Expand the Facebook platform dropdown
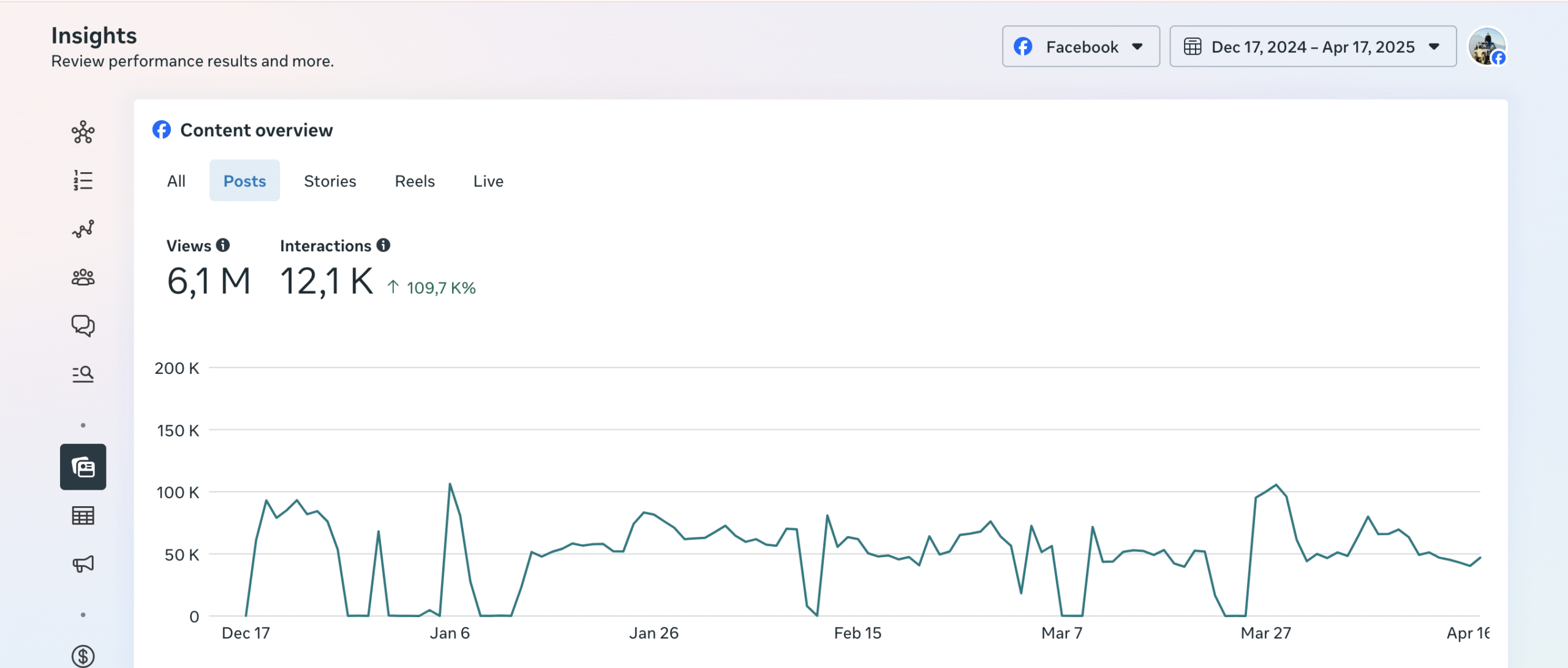The width and height of the screenshot is (1568, 668). pos(1080,47)
